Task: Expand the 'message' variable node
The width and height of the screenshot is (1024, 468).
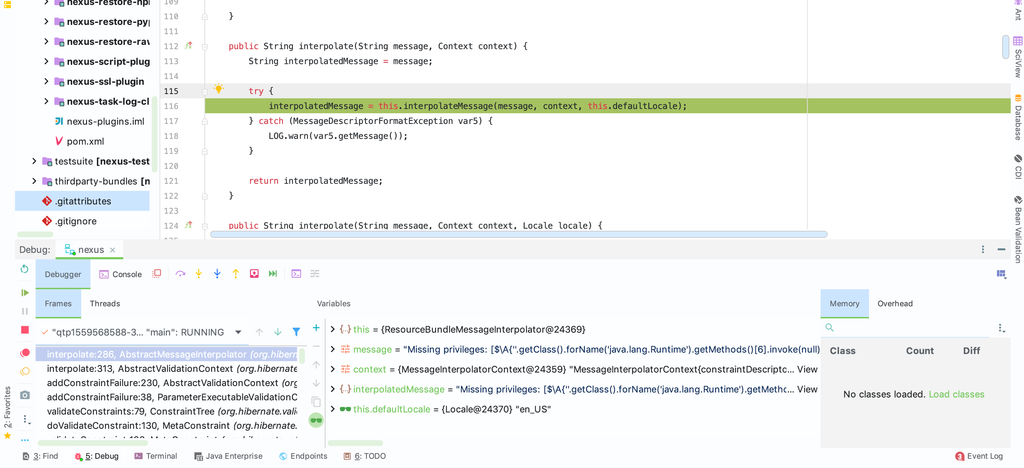Action: click(333, 349)
